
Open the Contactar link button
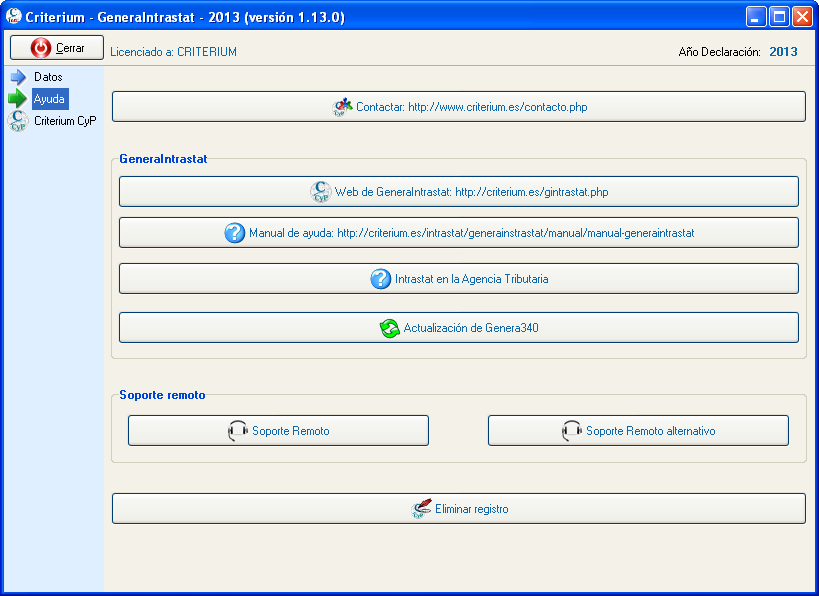tap(459, 107)
